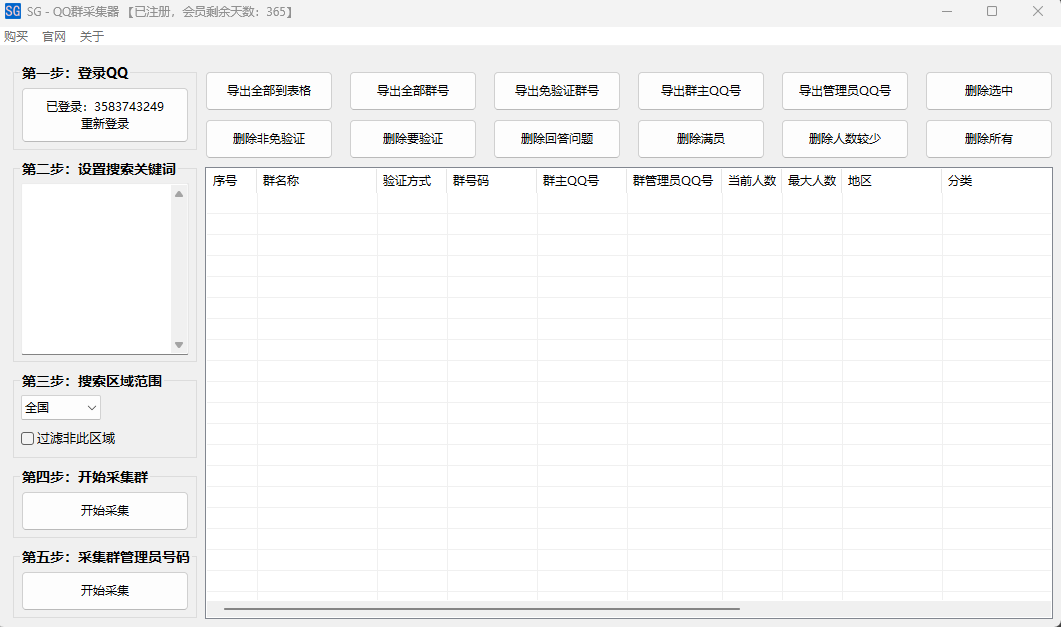Enable the 过滤非此区域 checkbox

tap(28, 438)
